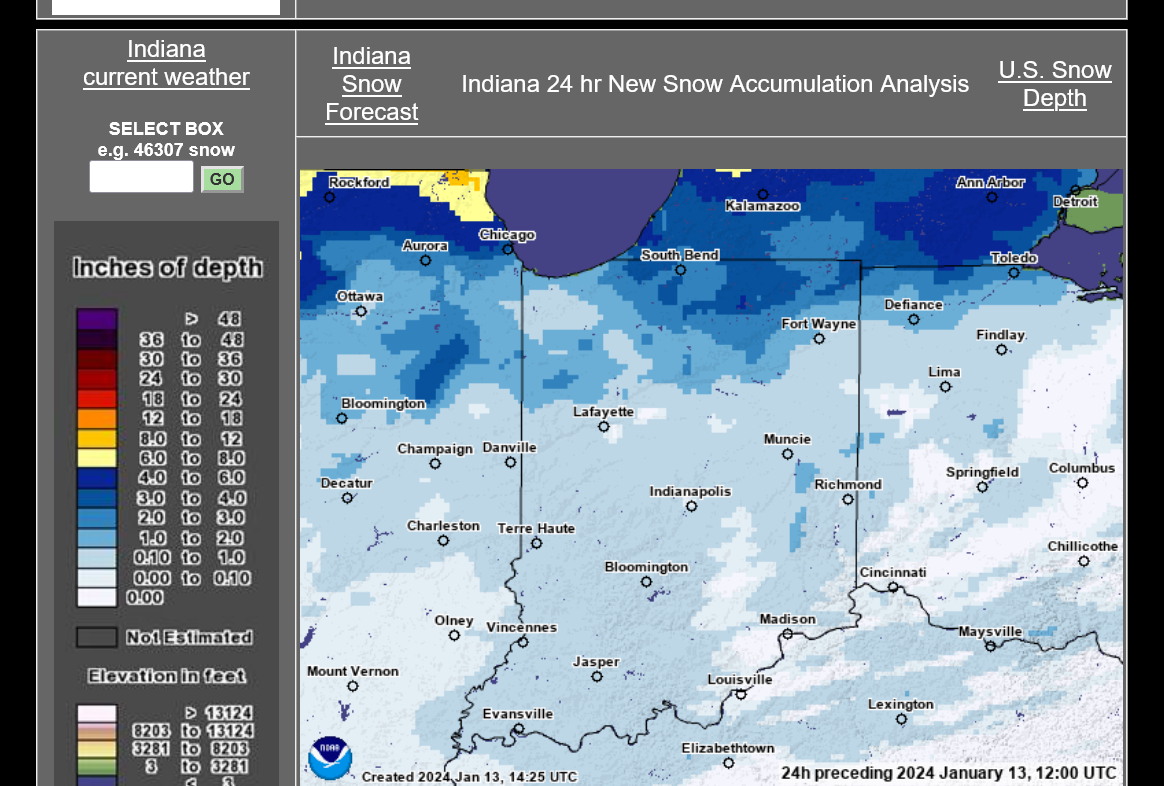
Task: Click the Chicago city marker on map
Action: [508, 250]
